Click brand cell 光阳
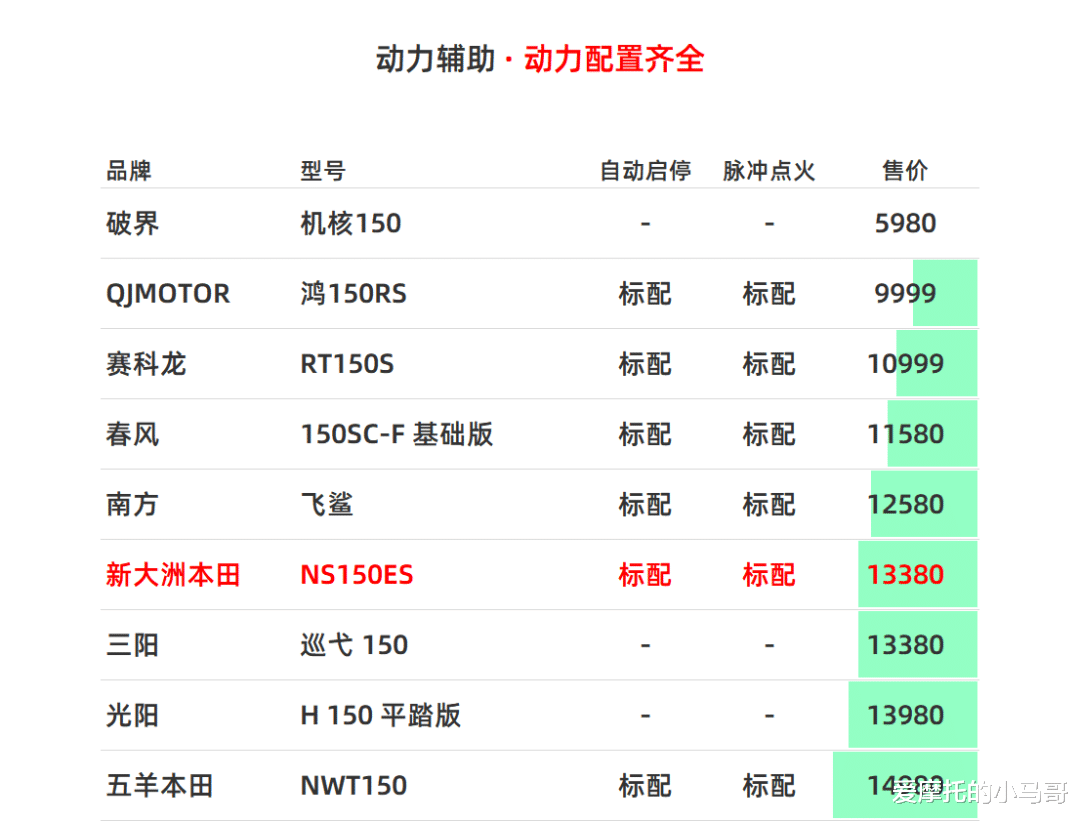Viewport: 1080px width, 821px height. [132, 715]
